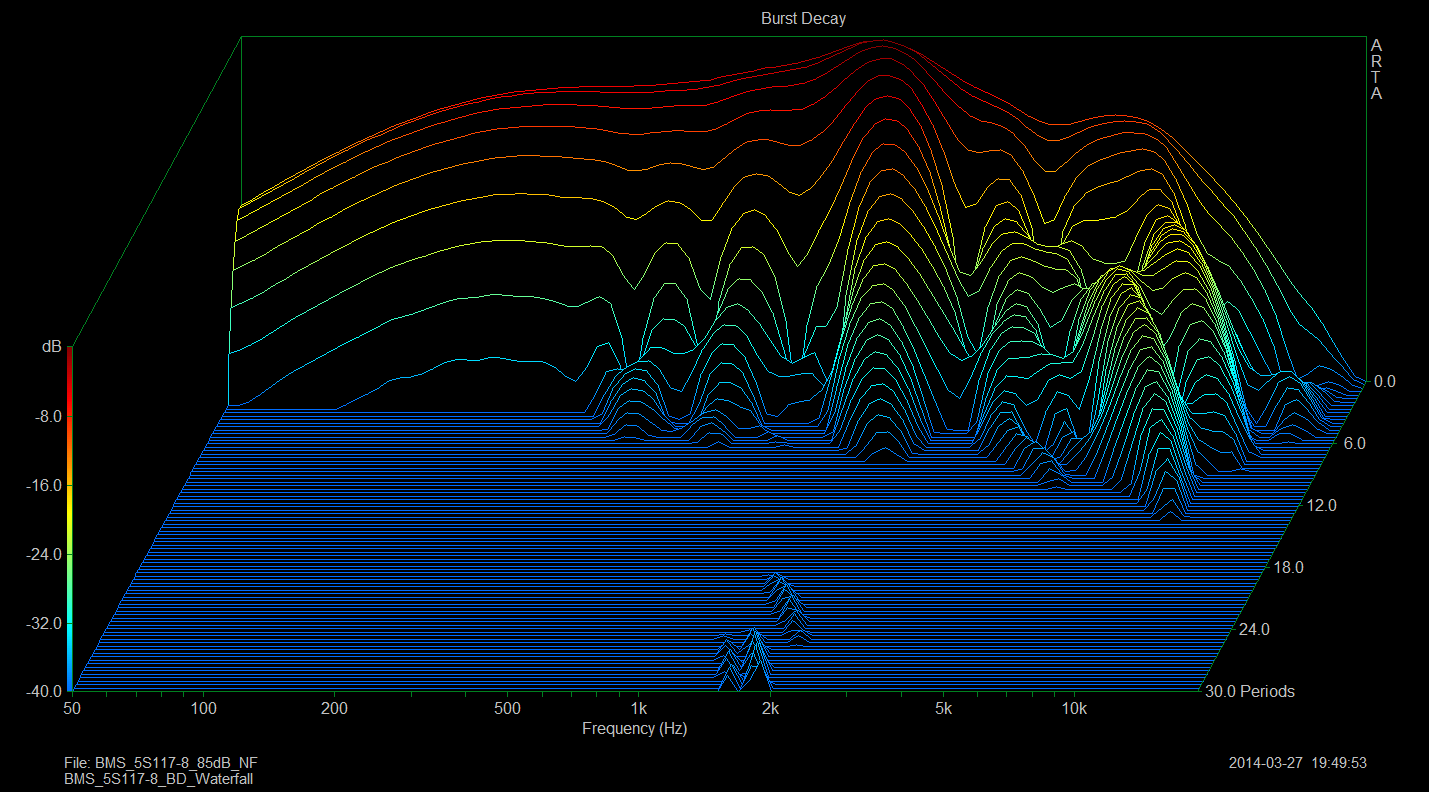Click the Burst Decay chart title
The height and width of the screenshot is (792, 1429).
803,19
